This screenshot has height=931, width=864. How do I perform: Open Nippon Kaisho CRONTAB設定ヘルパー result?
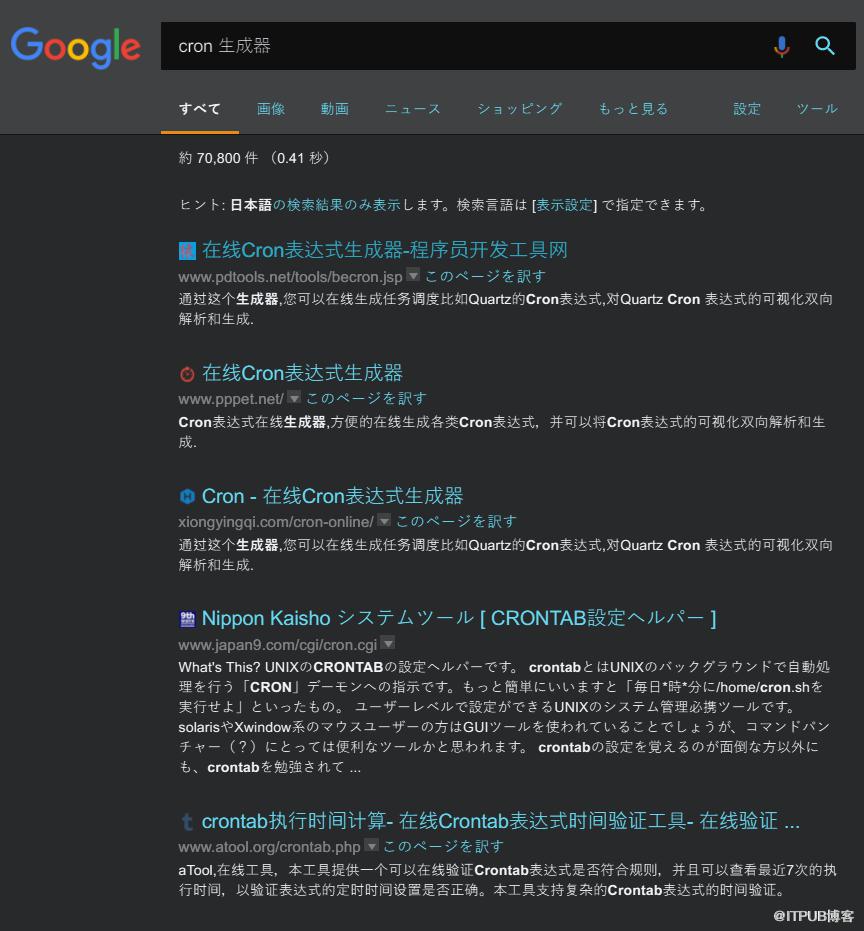(459, 619)
